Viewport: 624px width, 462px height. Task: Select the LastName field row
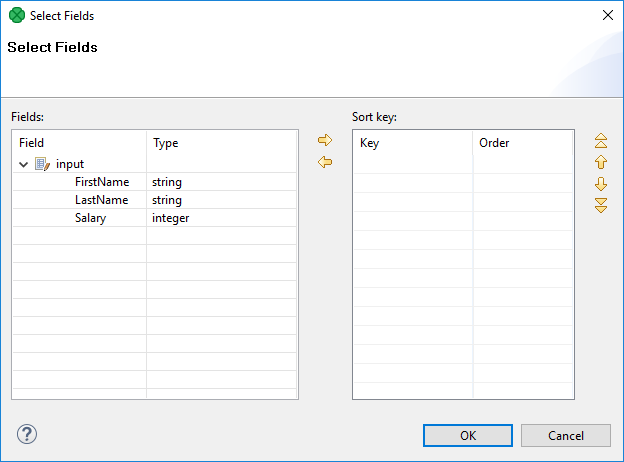(101, 200)
